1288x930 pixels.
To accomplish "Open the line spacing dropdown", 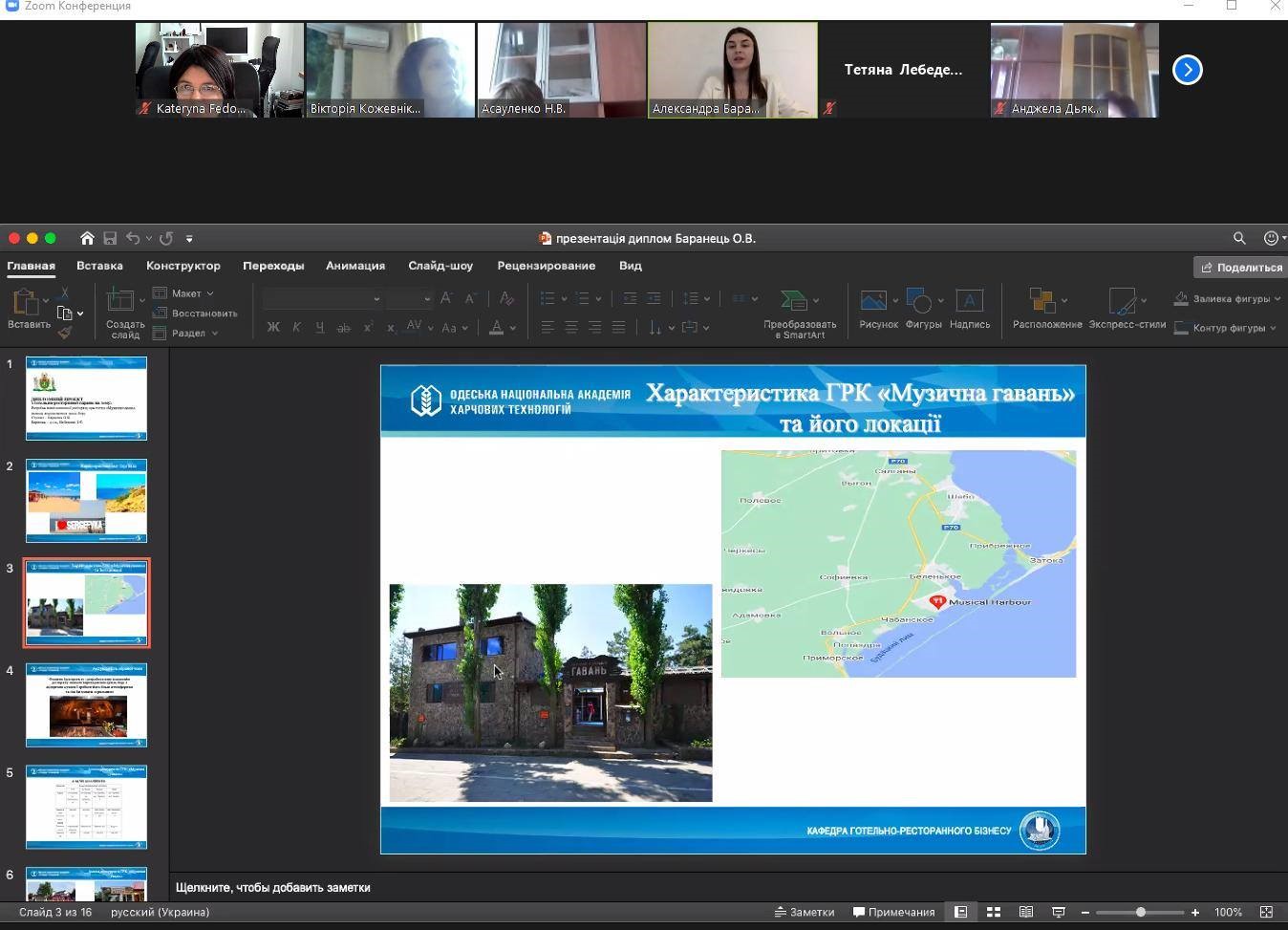I will click(697, 298).
